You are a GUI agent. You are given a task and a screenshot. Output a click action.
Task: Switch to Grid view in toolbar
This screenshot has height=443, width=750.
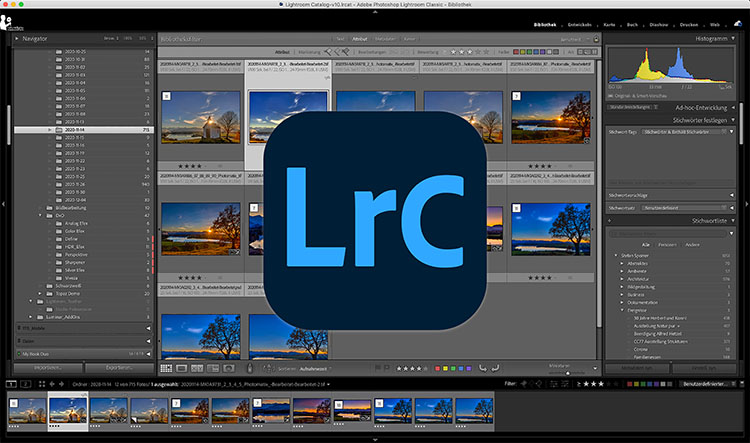tap(166, 368)
